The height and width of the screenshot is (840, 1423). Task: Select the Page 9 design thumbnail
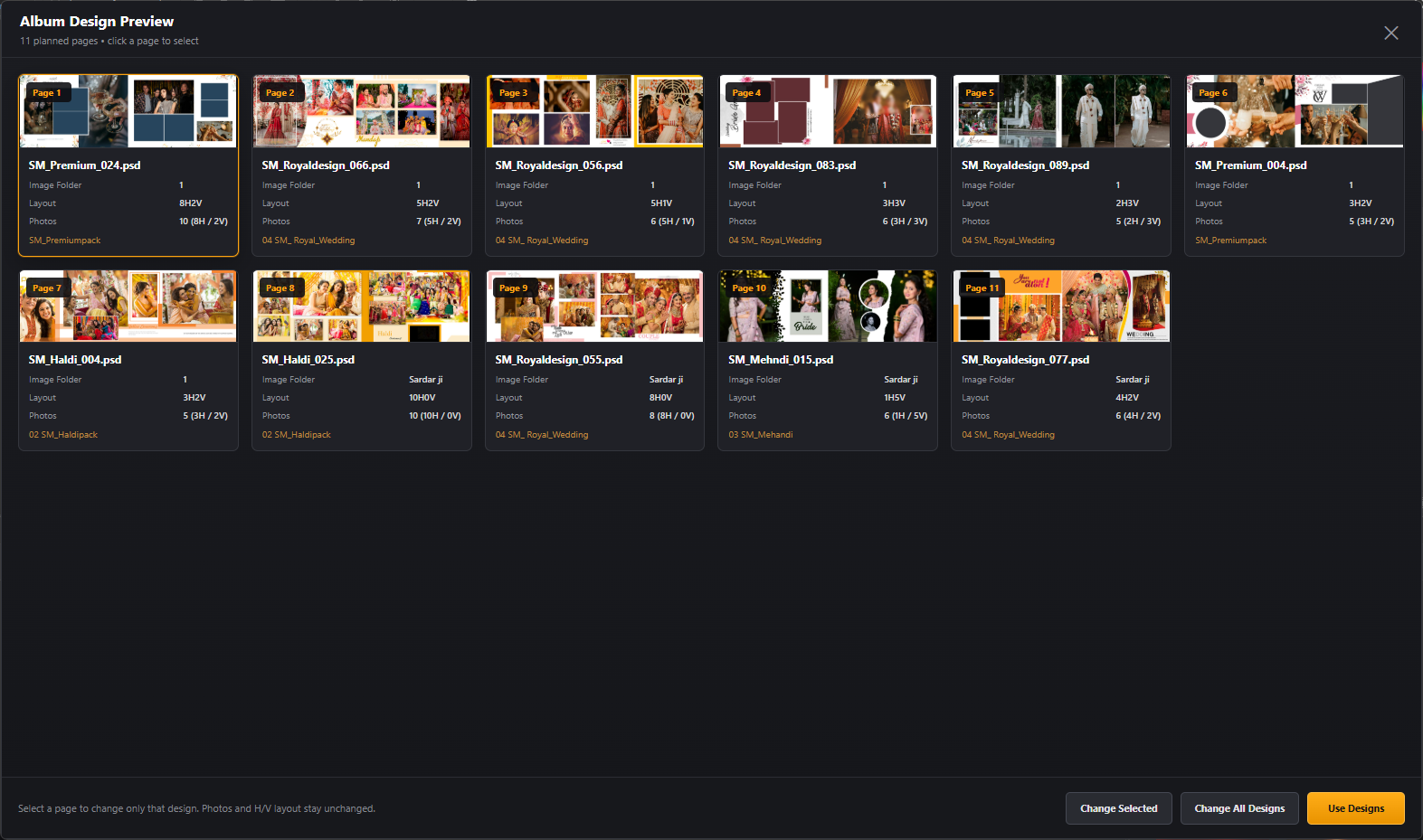point(594,306)
